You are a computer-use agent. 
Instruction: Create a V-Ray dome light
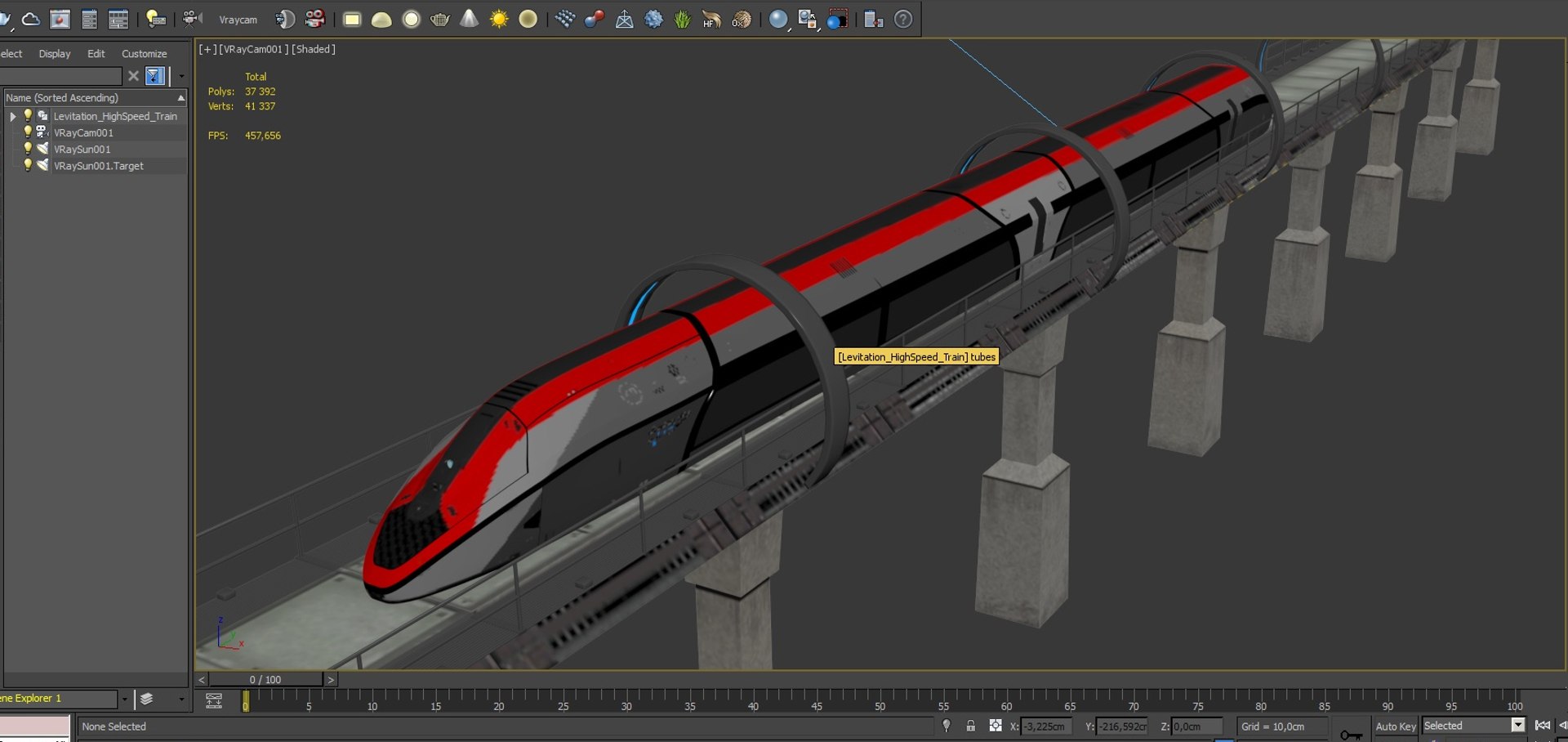[x=381, y=19]
